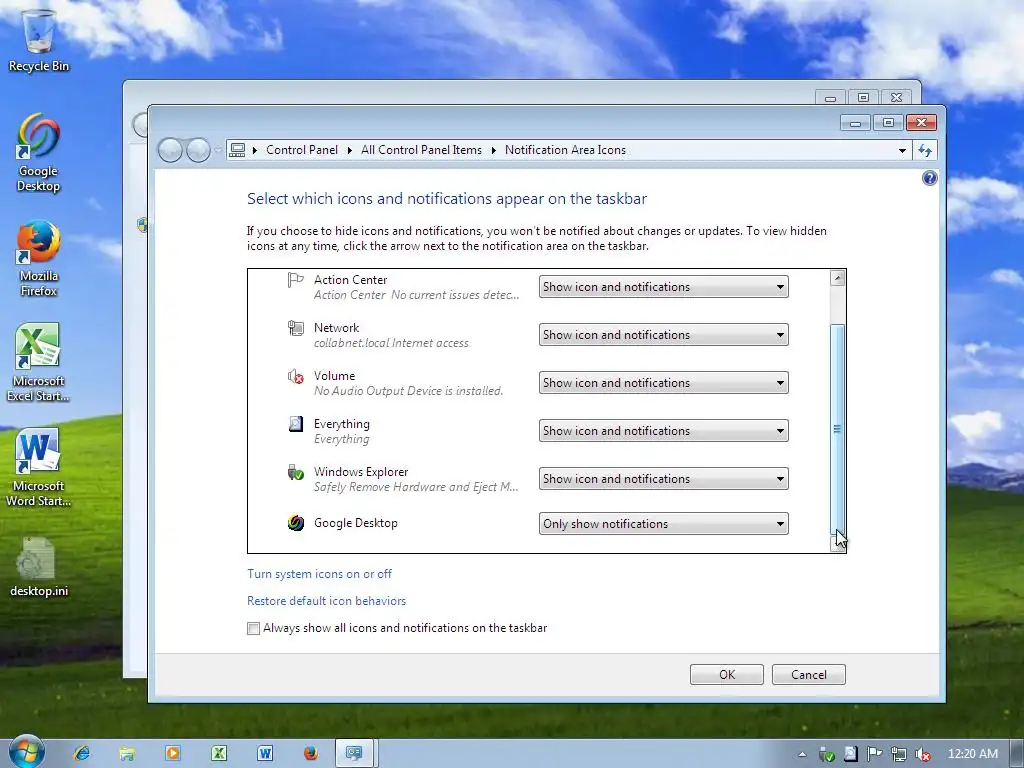Click the 'collabnet.local Internet access' text

click(391, 343)
